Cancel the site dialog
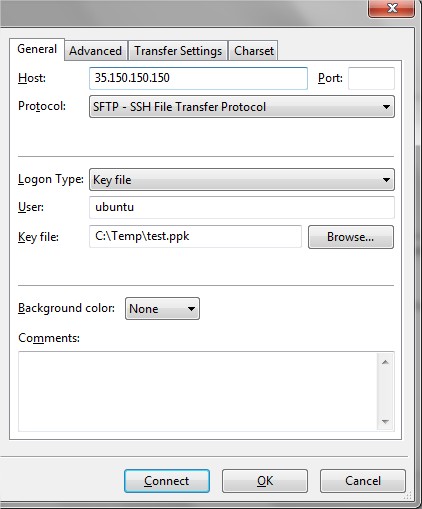This screenshot has height=509, width=422. tap(363, 481)
